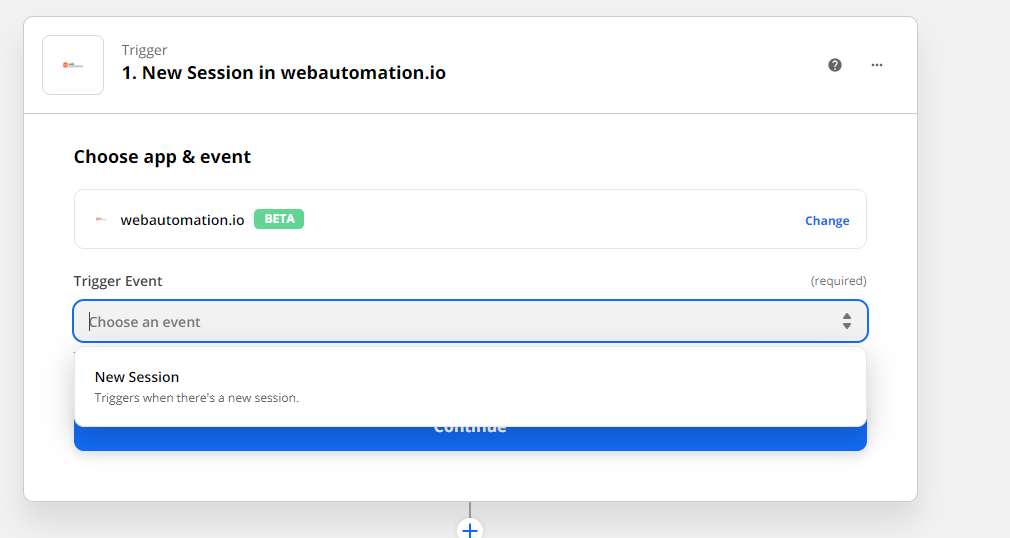
Task: Open the three-dot more options menu
Action: pyautogui.click(x=877, y=65)
